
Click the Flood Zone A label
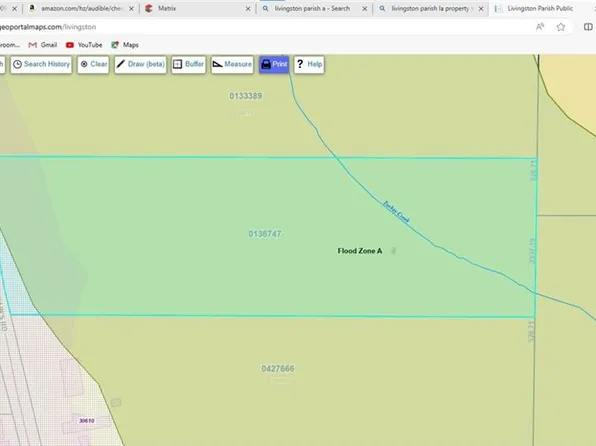[360, 251]
